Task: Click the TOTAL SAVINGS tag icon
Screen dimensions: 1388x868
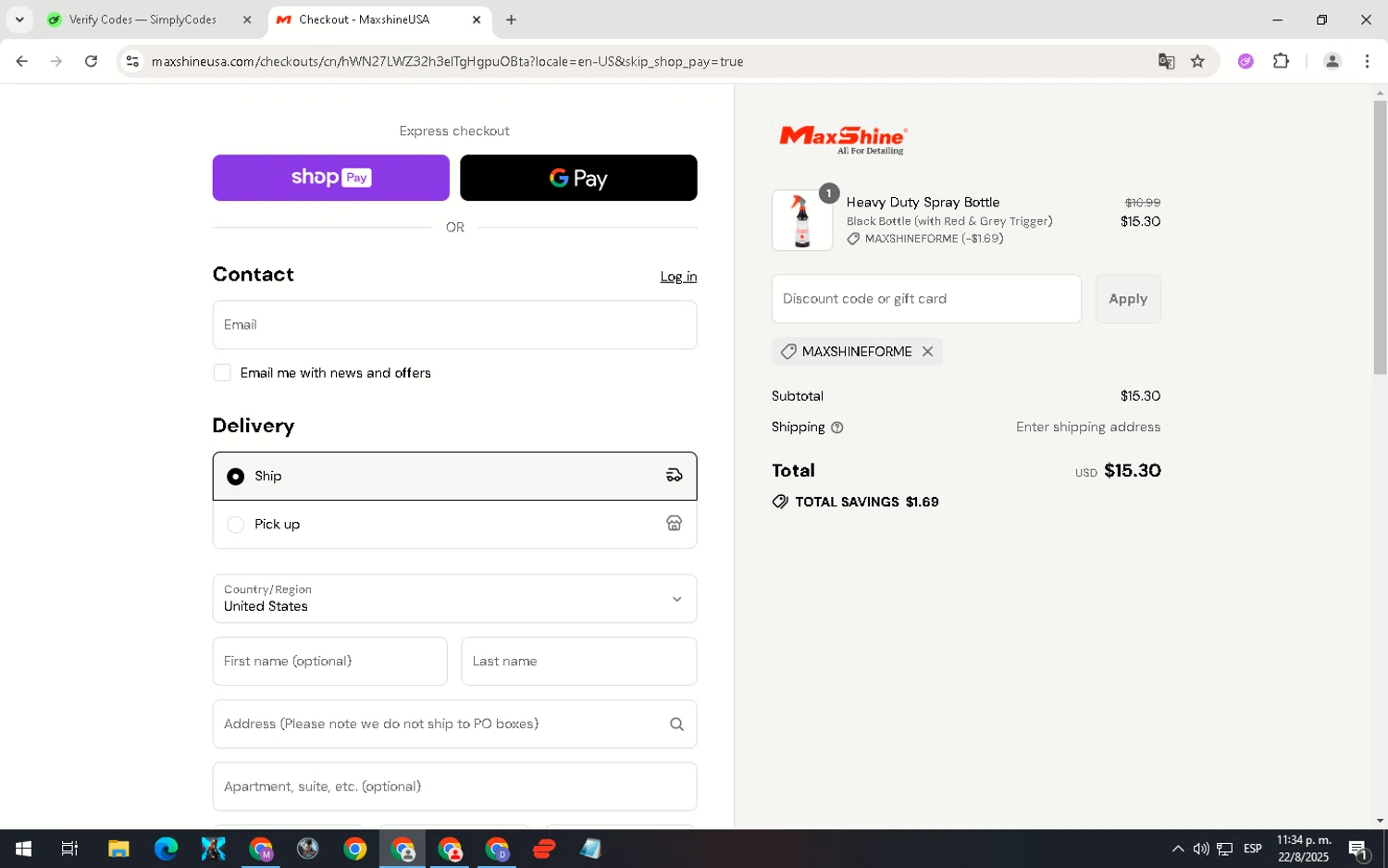Action: click(780, 502)
